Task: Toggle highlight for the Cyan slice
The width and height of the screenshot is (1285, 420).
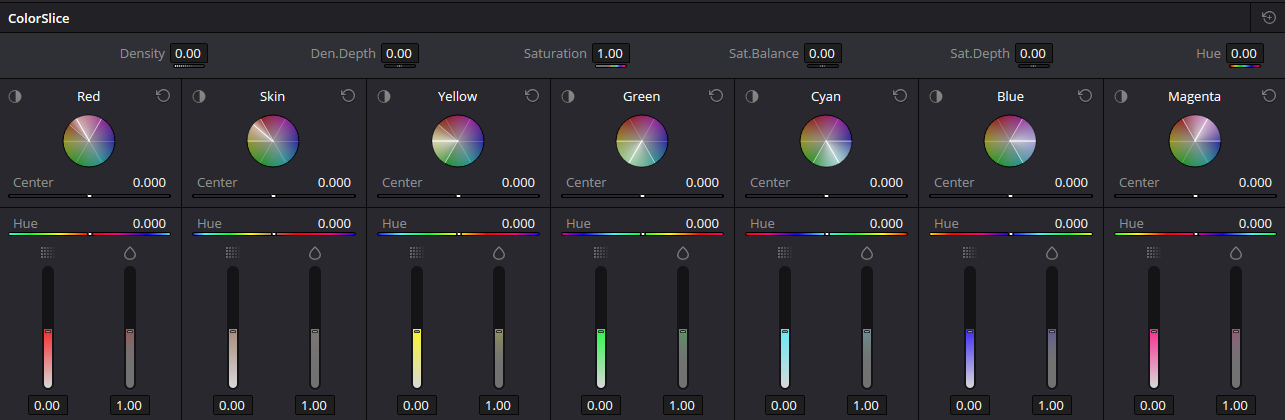Action: [x=752, y=96]
